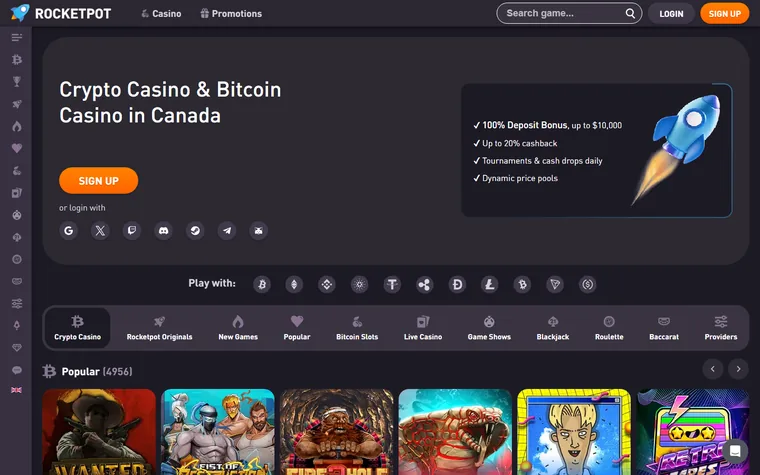The image size is (760, 475).
Task: Open the cherry slots icon in sidebar
Action: 16,171
